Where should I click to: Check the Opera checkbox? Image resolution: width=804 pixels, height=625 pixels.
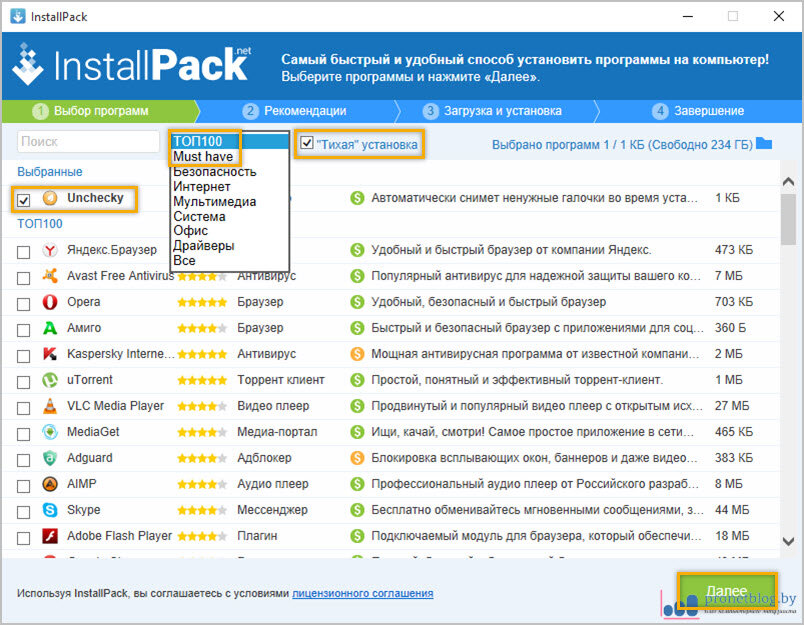[x=24, y=304]
